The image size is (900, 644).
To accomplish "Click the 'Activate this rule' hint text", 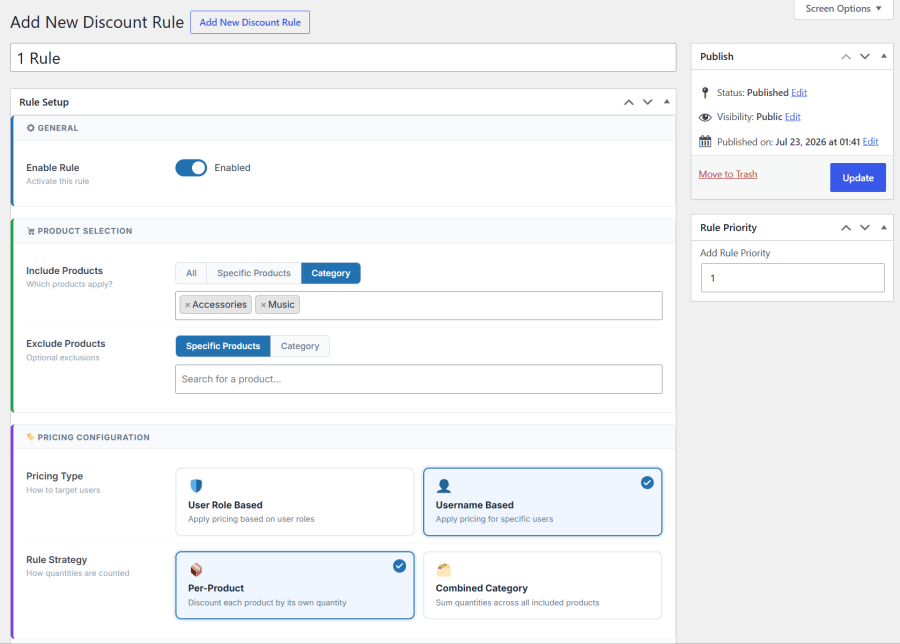I will [x=57, y=181].
